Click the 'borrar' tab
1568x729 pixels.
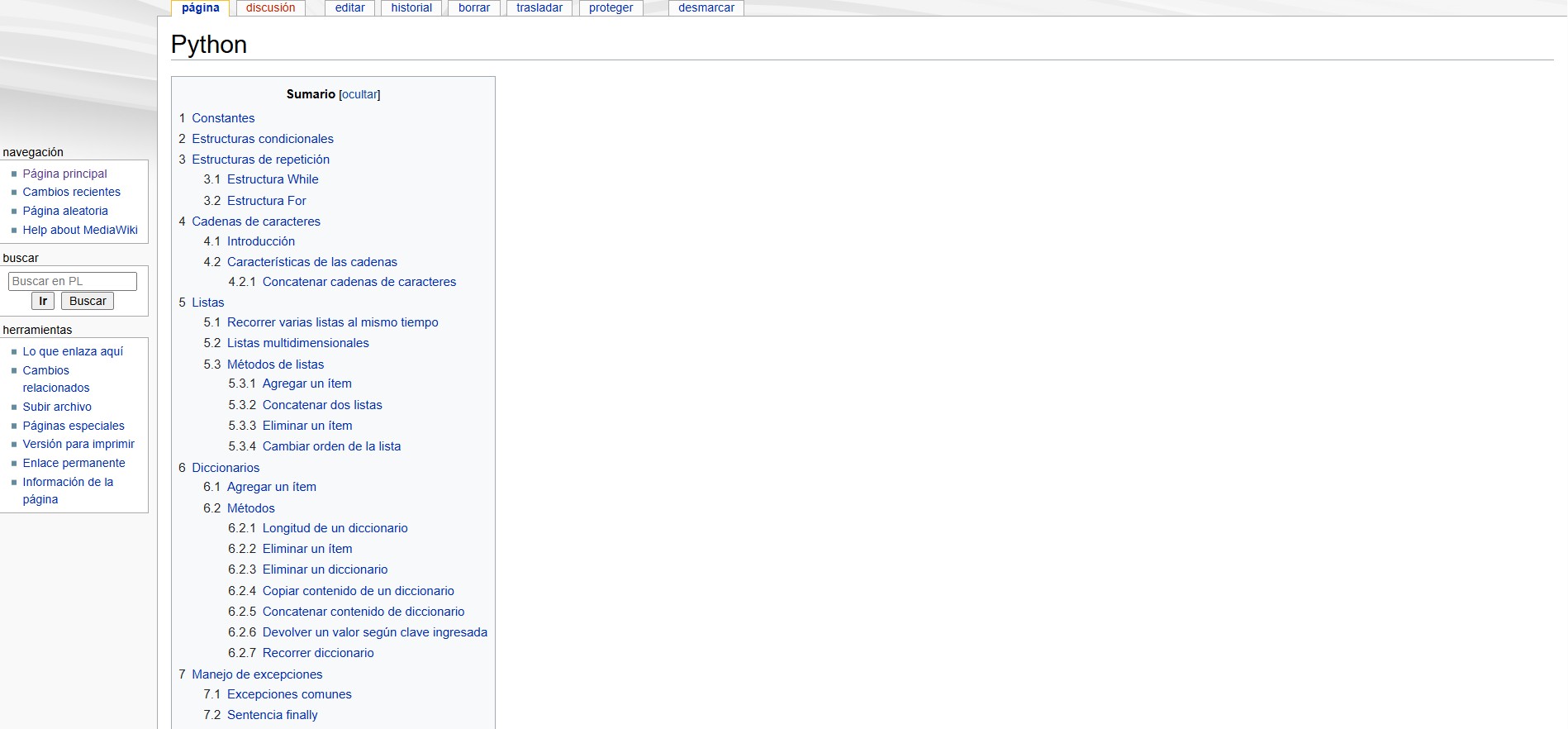click(x=474, y=8)
